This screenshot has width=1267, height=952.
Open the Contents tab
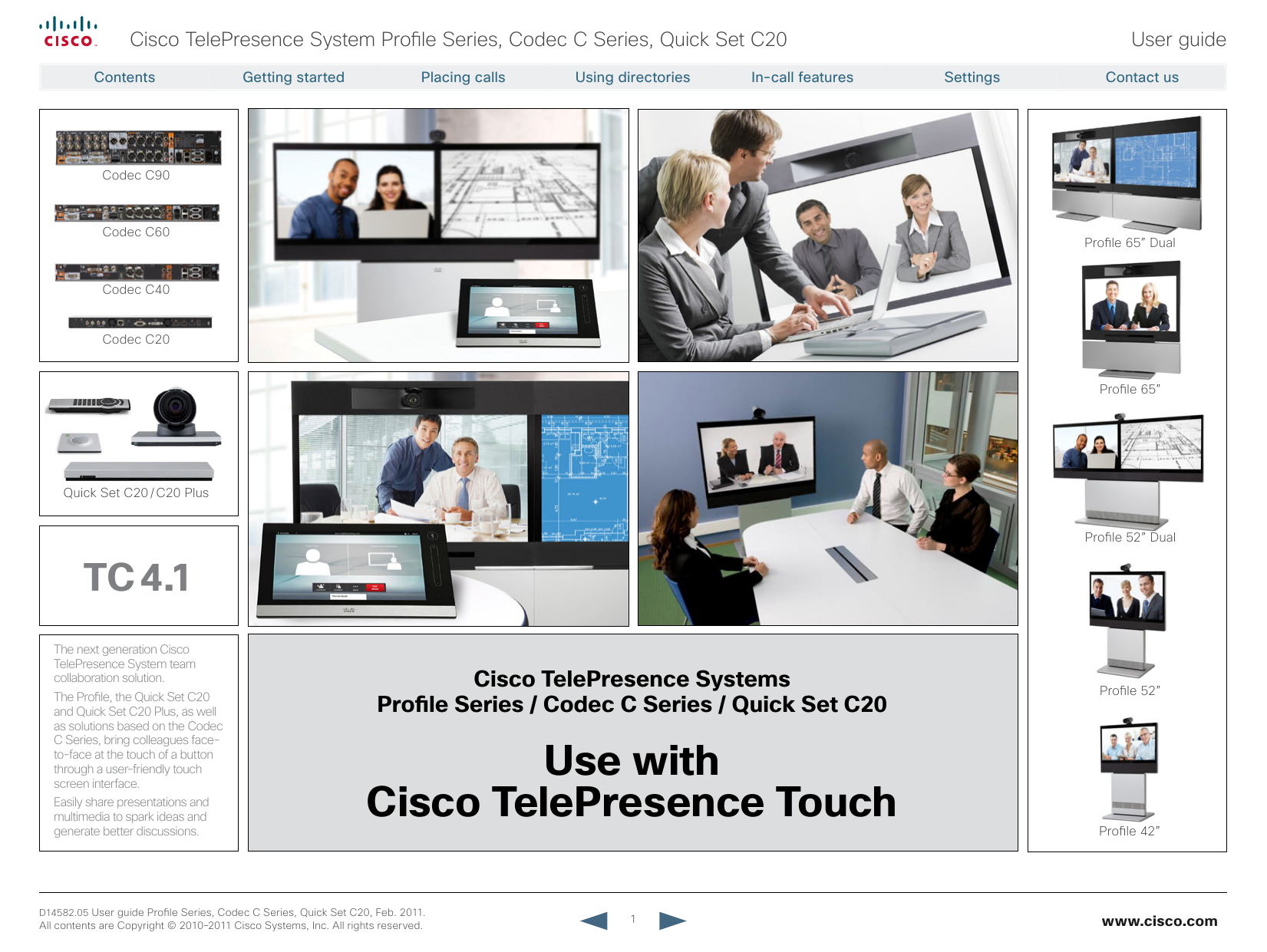tap(124, 77)
